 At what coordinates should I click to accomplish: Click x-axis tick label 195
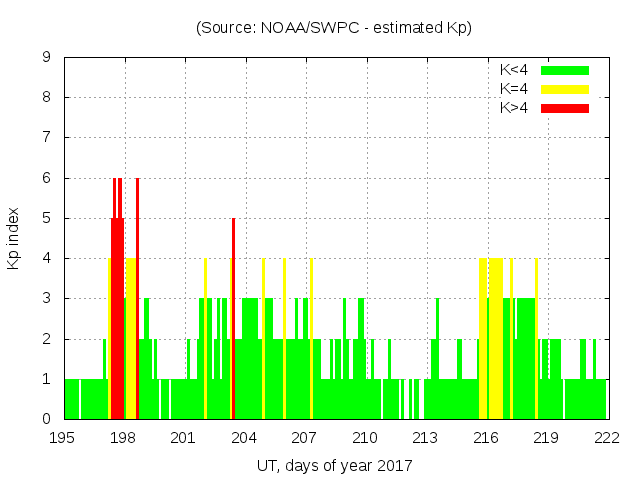[x=64, y=437]
